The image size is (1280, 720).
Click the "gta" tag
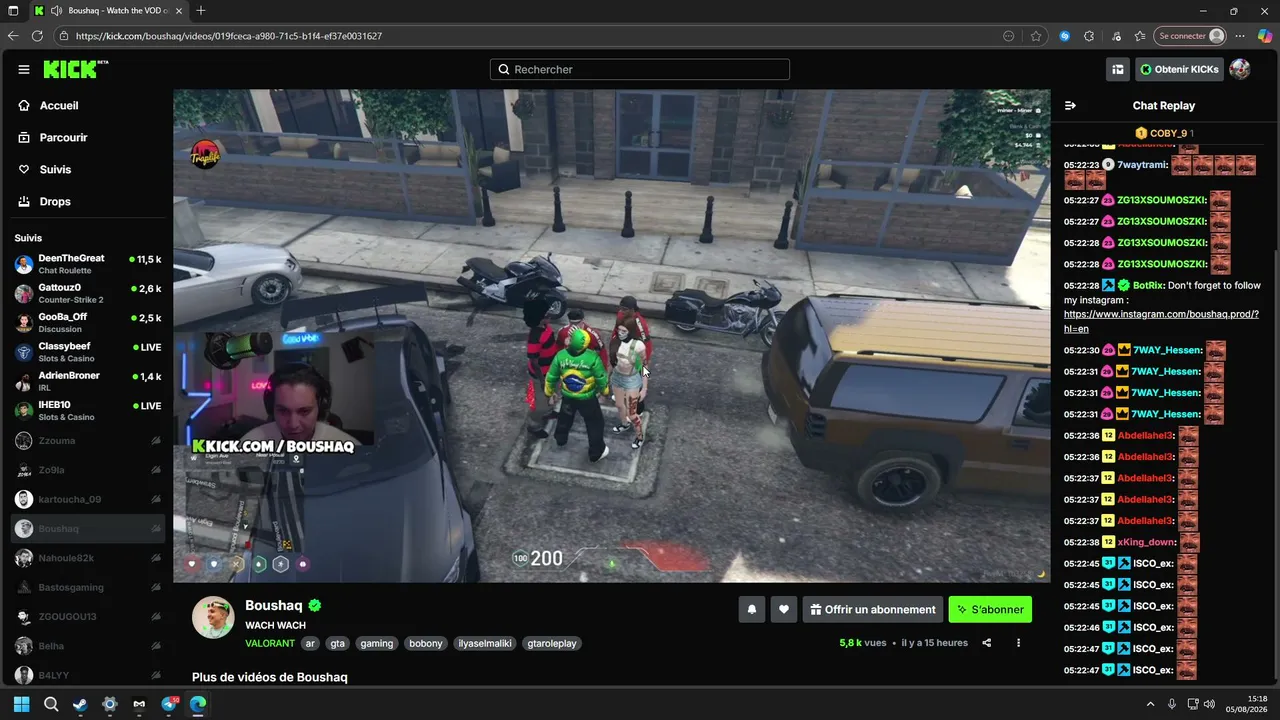(x=338, y=644)
